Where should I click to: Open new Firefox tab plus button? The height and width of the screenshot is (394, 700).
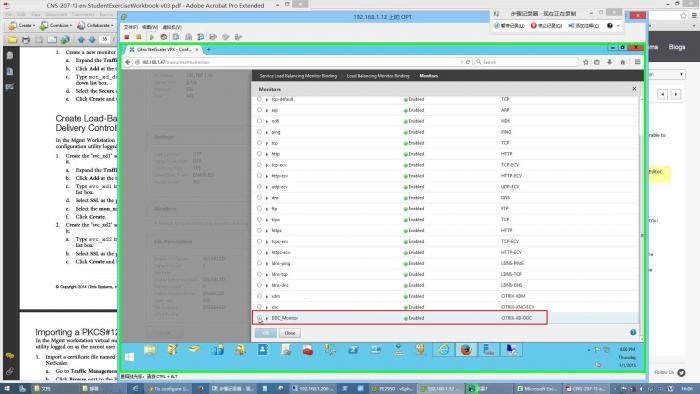(x=209, y=50)
